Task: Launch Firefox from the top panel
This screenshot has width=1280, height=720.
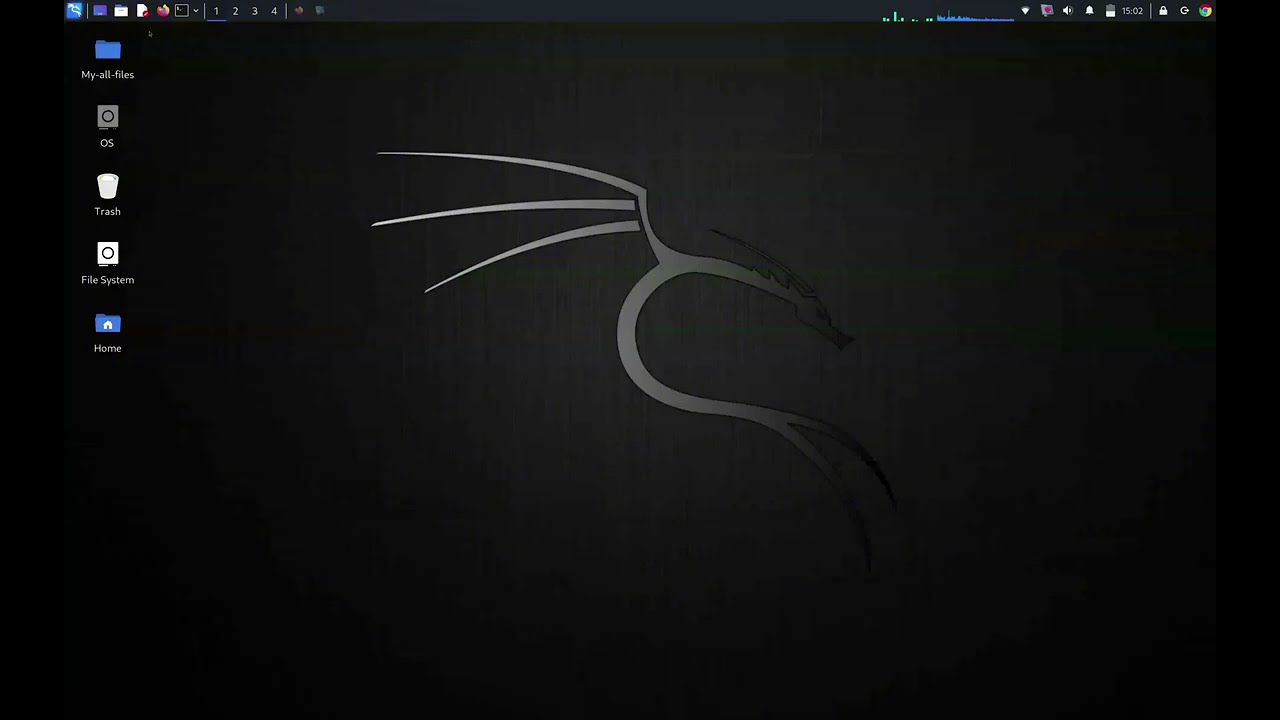Action: coord(163,11)
